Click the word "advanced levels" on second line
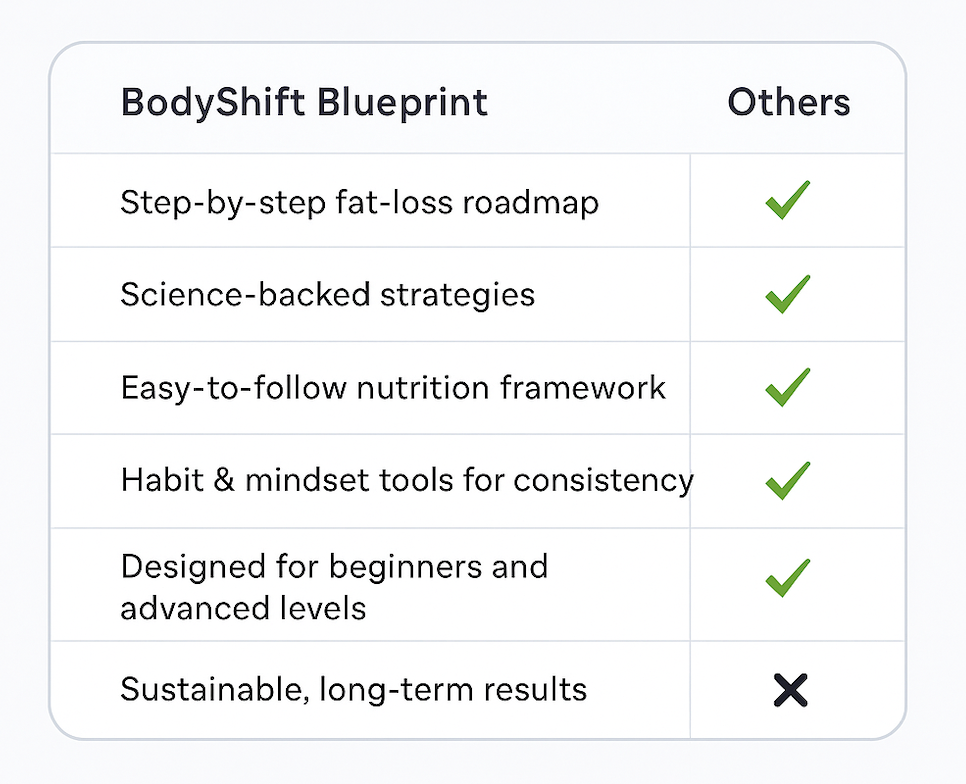This screenshot has width=966, height=784. pyautogui.click(x=243, y=608)
